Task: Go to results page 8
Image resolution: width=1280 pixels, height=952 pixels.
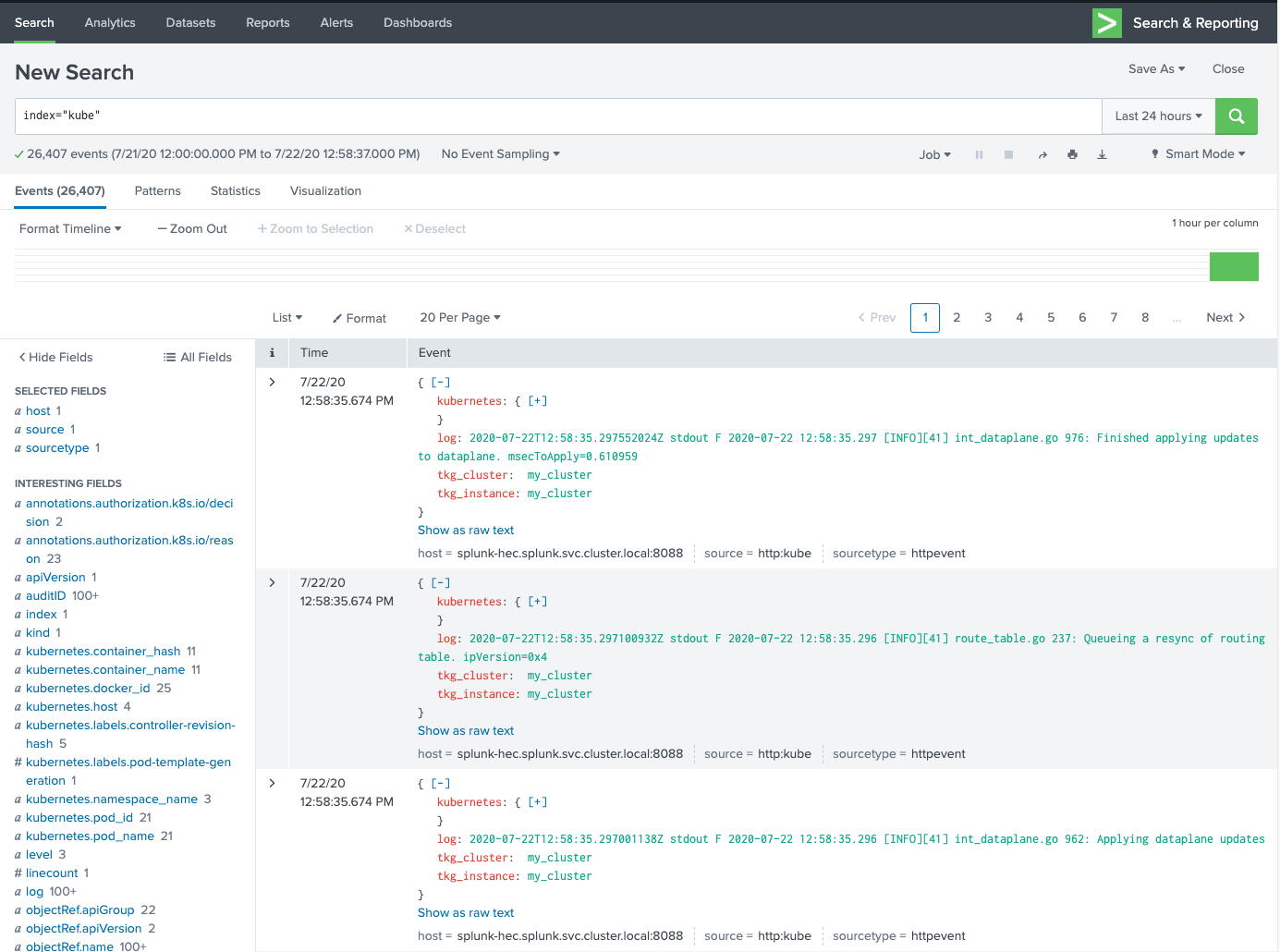Action: tap(1145, 318)
